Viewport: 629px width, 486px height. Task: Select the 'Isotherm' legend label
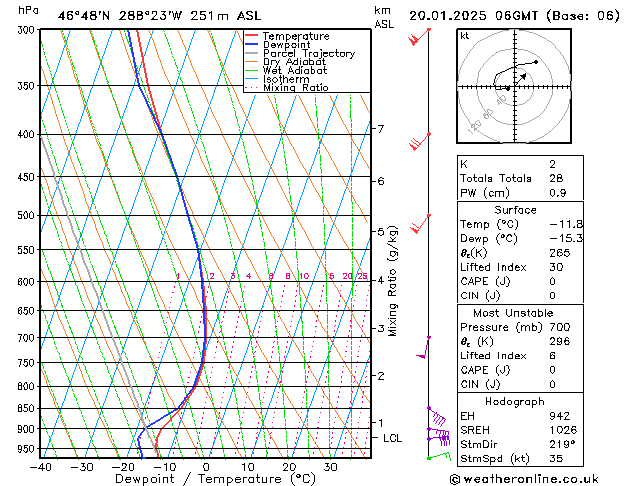click(x=286, y=79)
